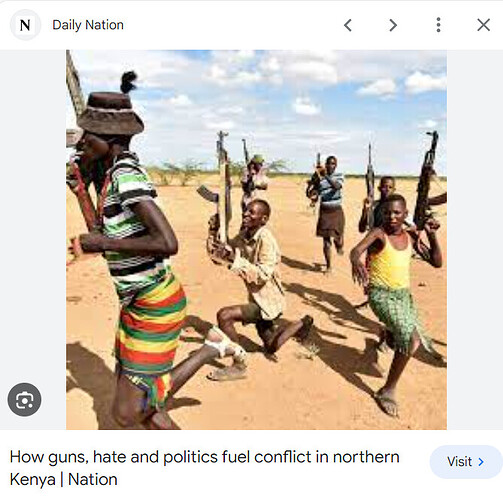Open the Daily Nation source name link
Viewport: 503px width, 500px height.
(88, 25)
